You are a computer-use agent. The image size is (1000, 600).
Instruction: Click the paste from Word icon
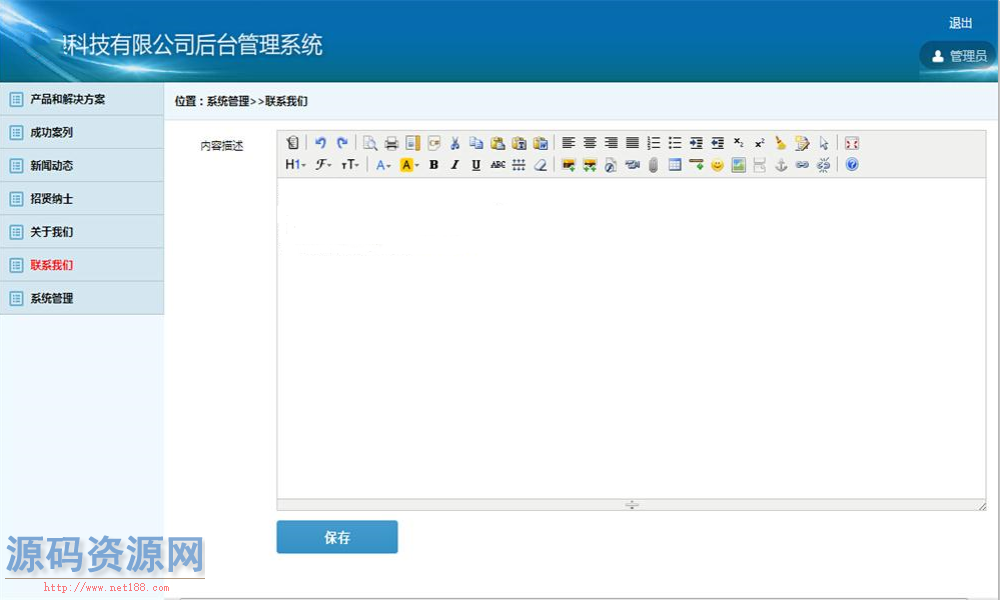[x=540, y=143]
